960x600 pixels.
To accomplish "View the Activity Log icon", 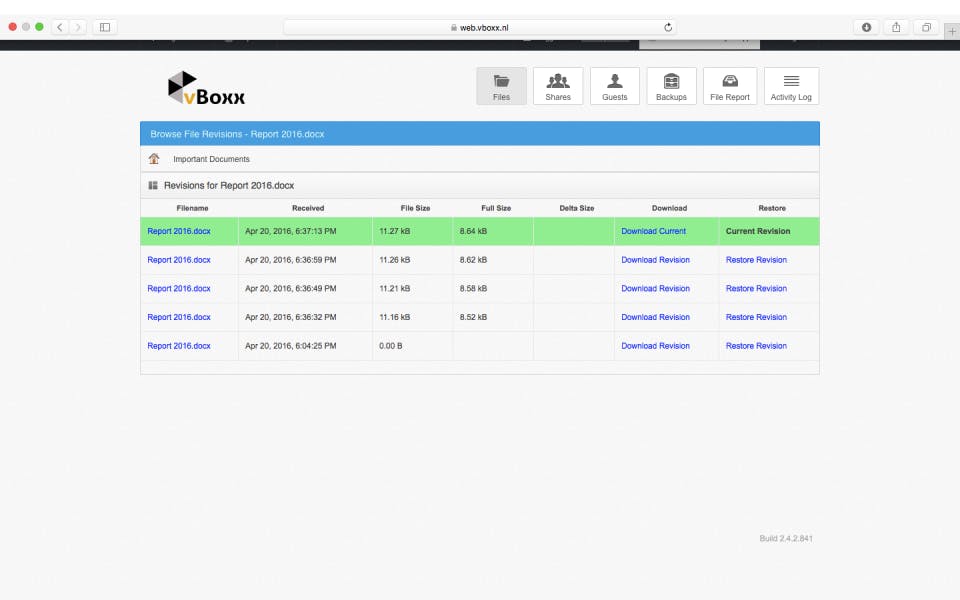I will pos(791,86).
